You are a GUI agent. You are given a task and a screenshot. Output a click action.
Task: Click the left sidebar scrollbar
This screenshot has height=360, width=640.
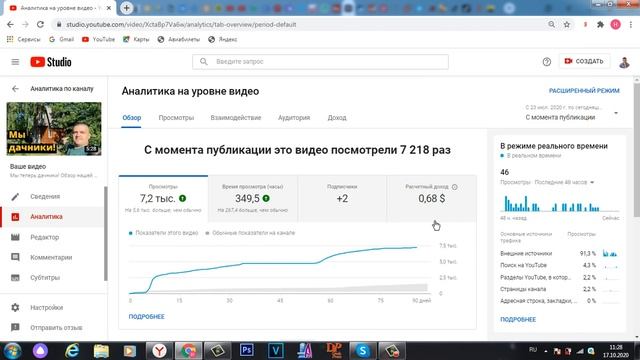(x=106, y=233)
